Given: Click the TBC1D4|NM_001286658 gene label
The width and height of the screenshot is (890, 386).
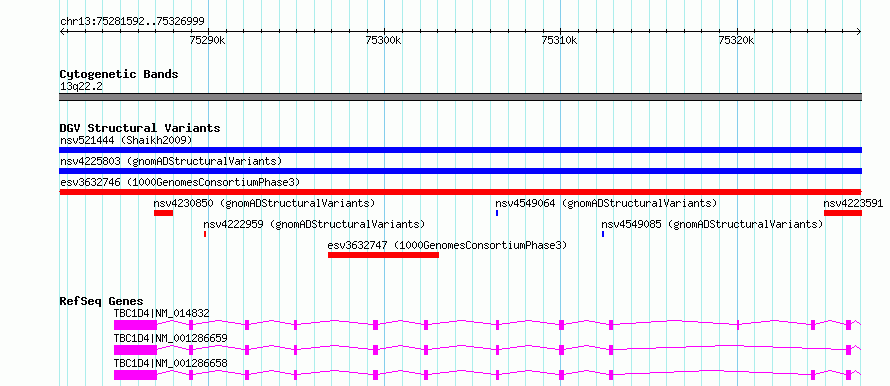Looking at the screenshot, I should (171, 363).
